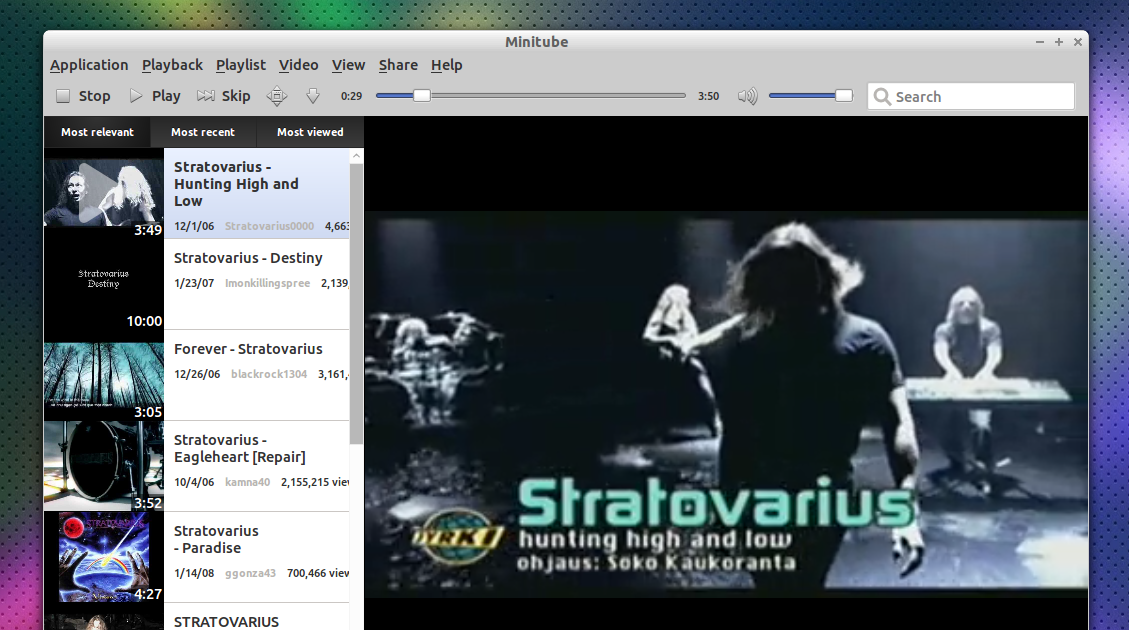Screen dimensions: 1129x630
Task: Select the 'Stratovarius - Destiny' title
Action: tap(248, 258)
